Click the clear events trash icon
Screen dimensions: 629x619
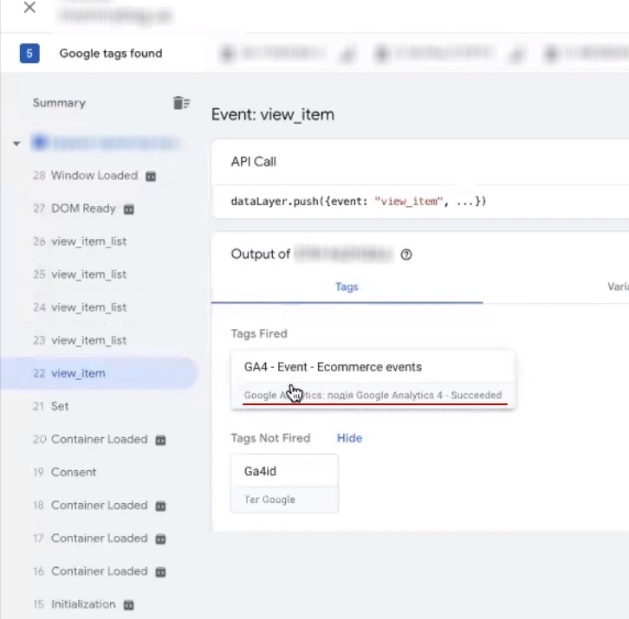click(x=180, y=103)
